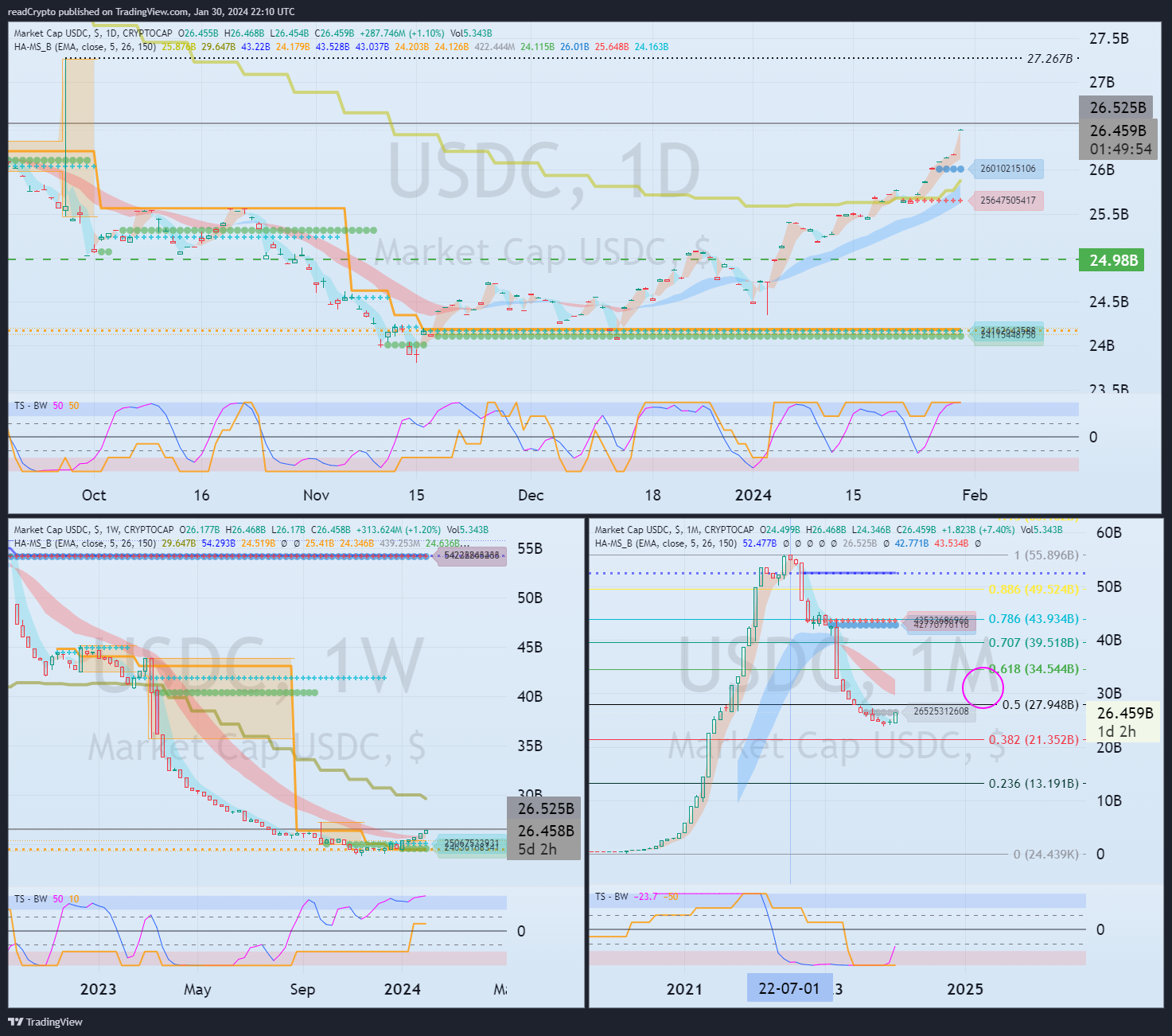Screen dimensions: 1172x1036
Task: Select the 'Market Cap USDC, $, 1M, CRYPTOCAP' title
Action: coord(675,530)
